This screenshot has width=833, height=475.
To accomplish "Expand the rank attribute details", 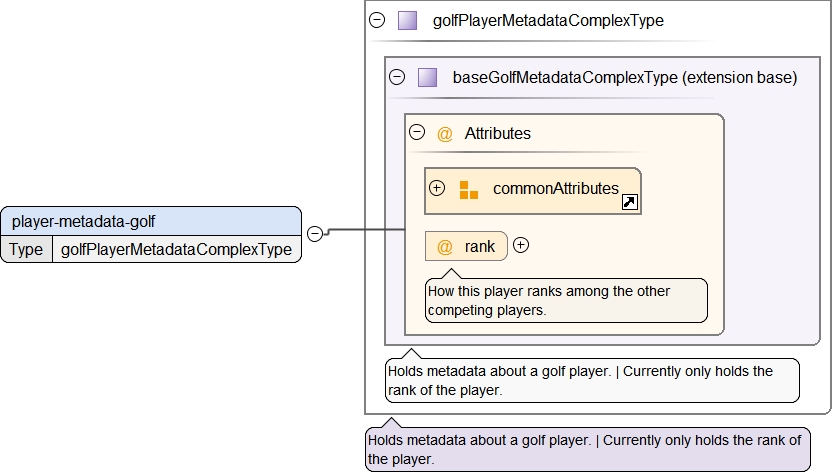I will (521, 245).
